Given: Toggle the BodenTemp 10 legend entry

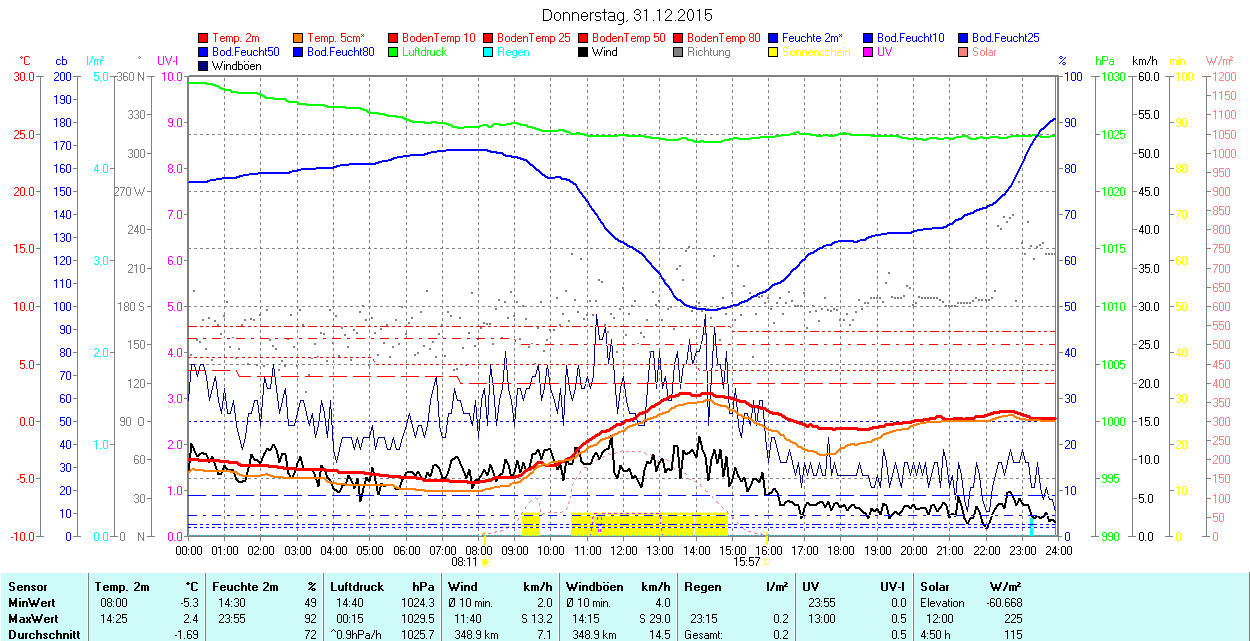Looking at the screenshot, I should coord(438,38).
